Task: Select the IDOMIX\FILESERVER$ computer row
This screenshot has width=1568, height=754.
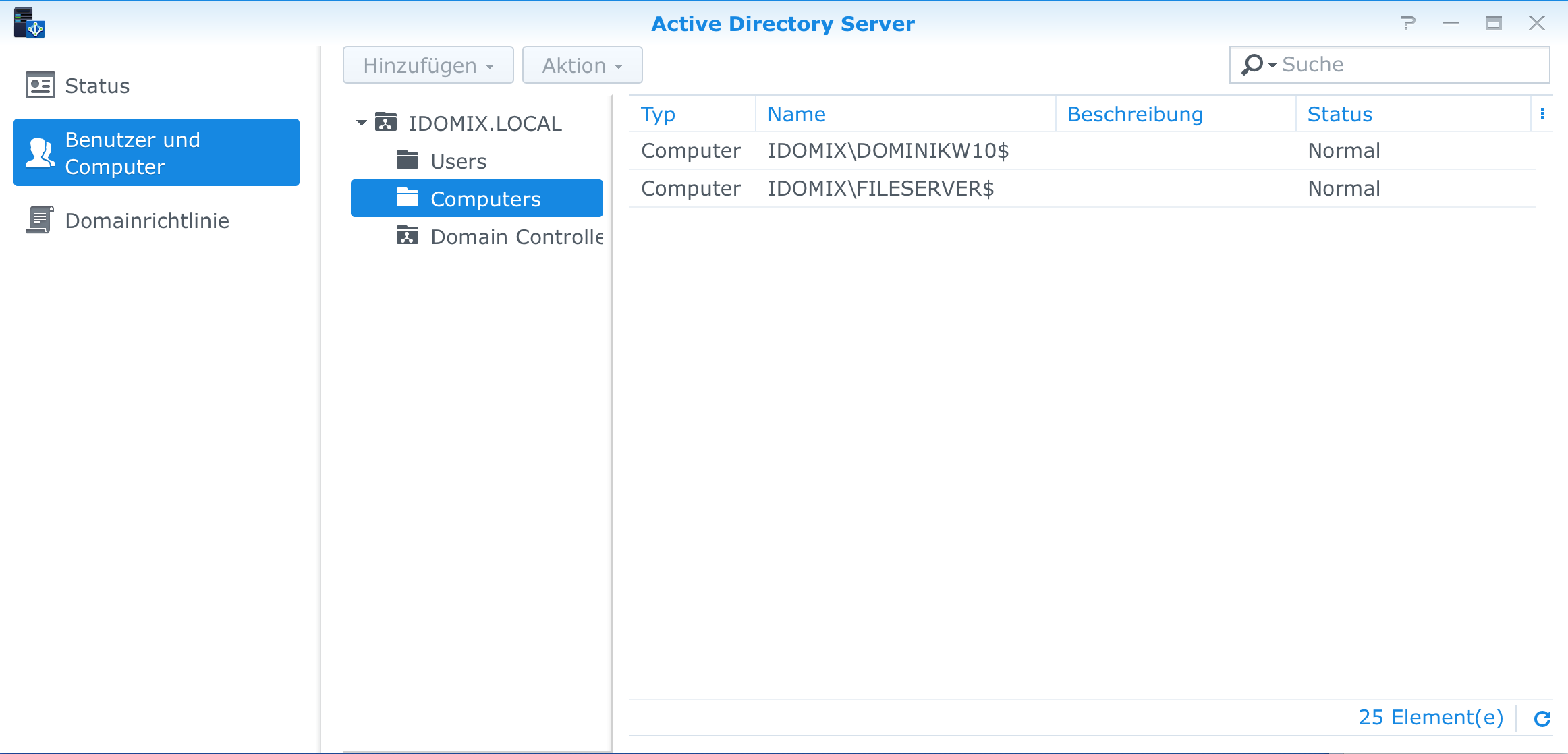Action: point(1082,188)
